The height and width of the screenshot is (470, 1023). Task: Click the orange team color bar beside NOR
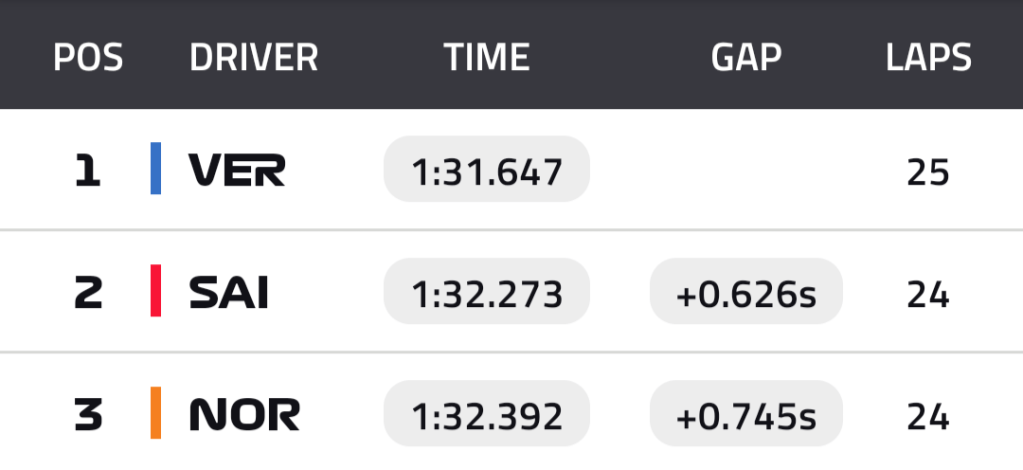(156, 412)
